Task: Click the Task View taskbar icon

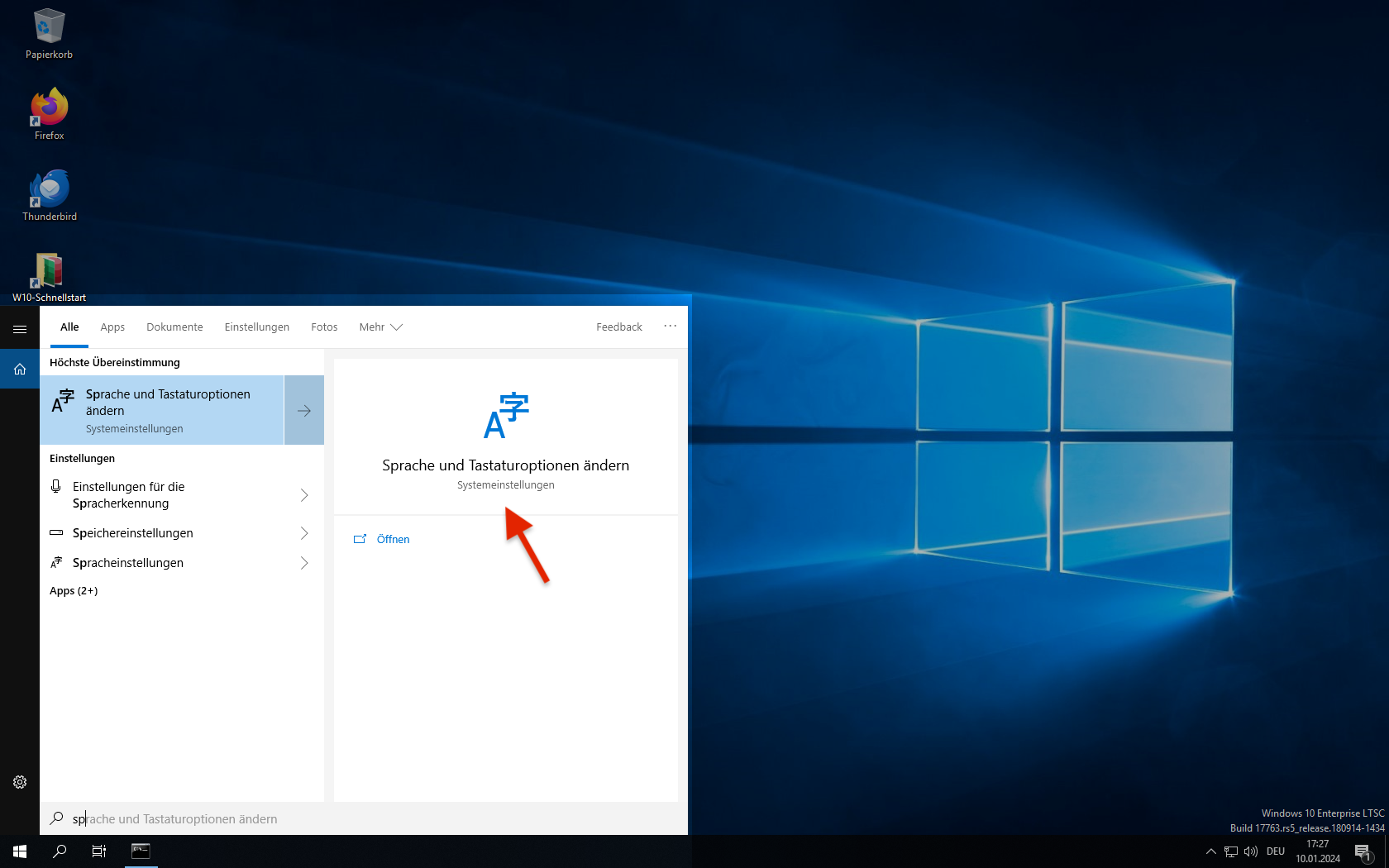Action: [99, 851]
